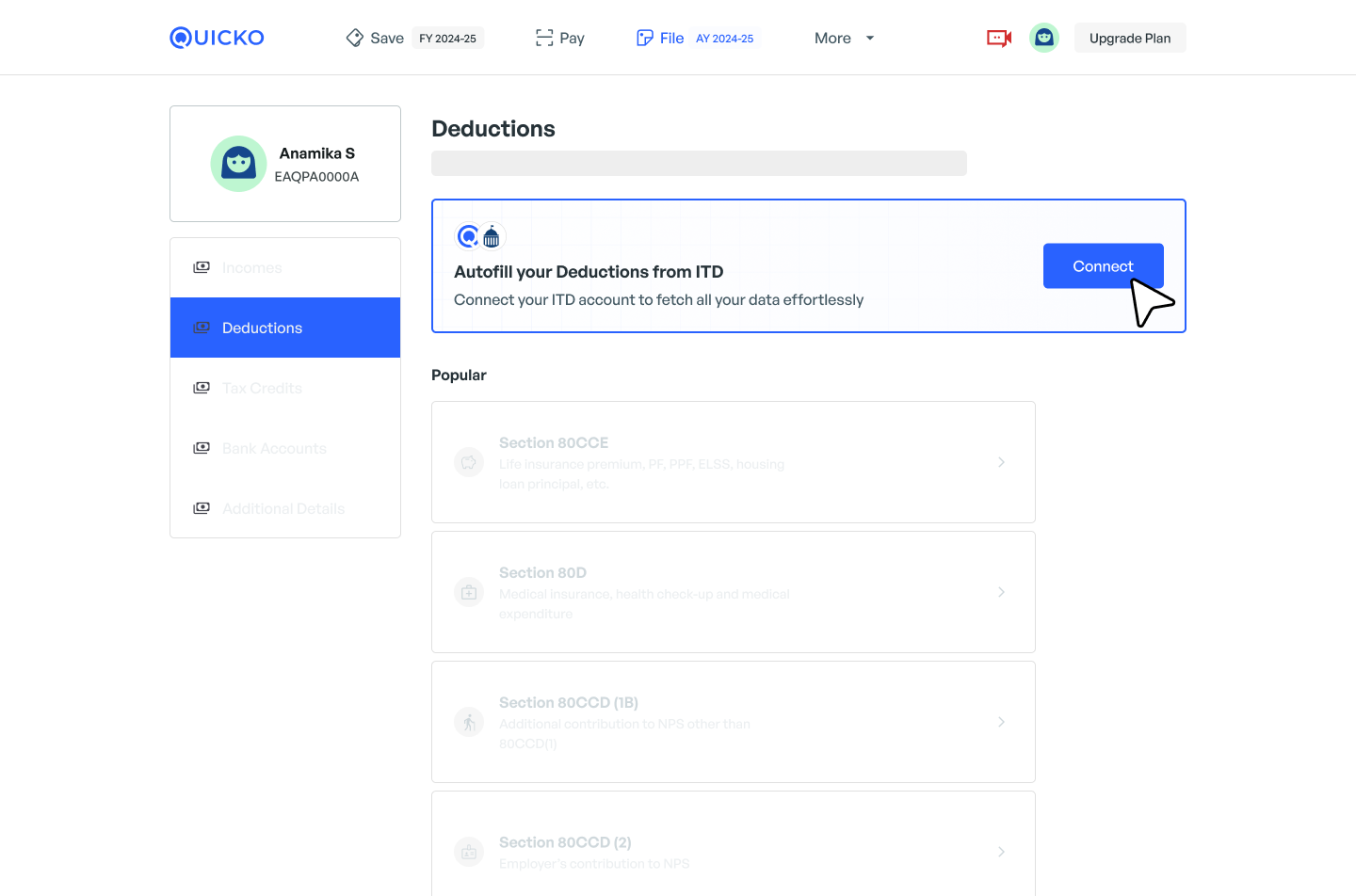Open Tax Credits in the sidebar
This screenshot has width=1356, height=896.
click(262, 388)
